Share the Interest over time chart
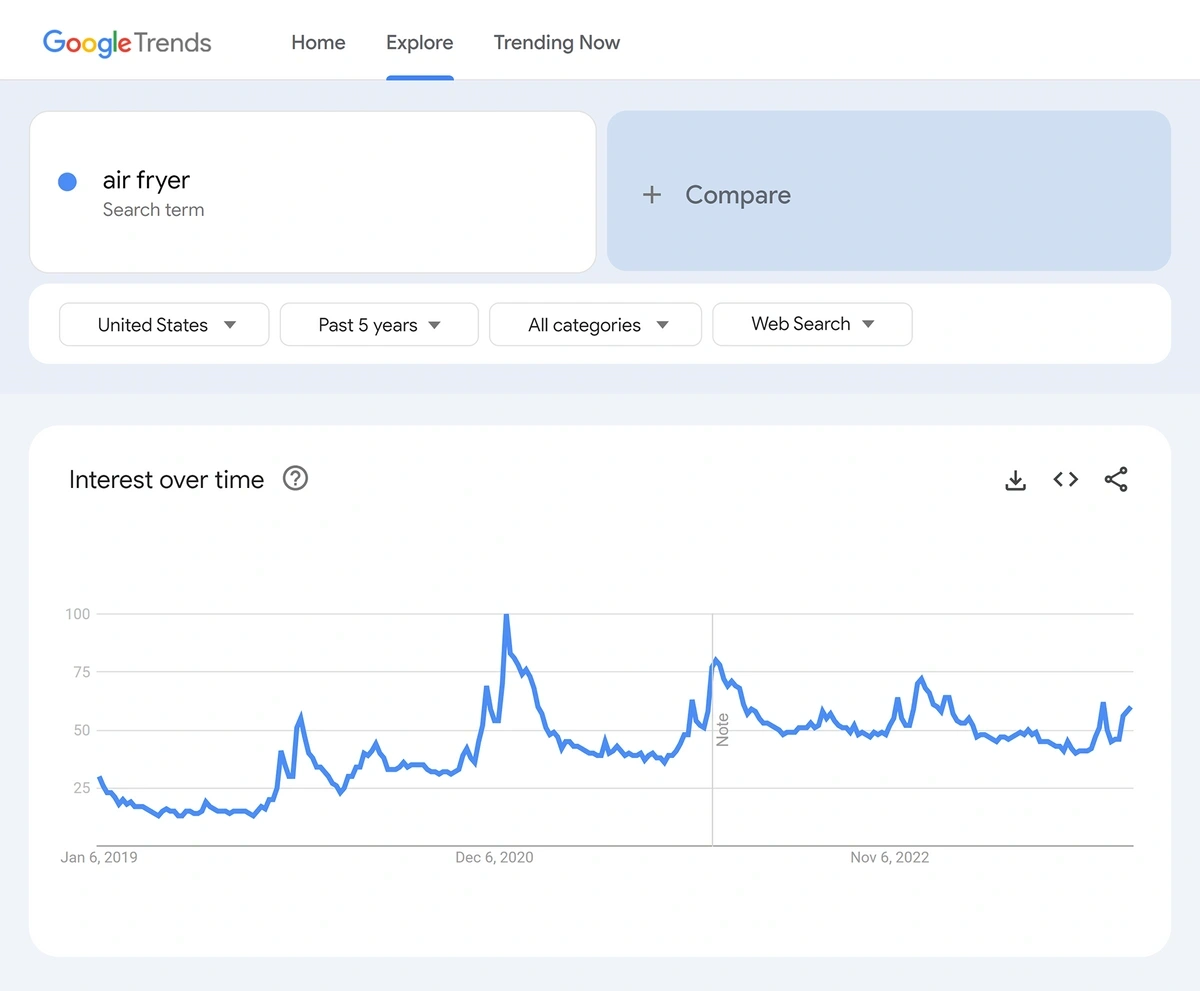 click(1116, 480)
